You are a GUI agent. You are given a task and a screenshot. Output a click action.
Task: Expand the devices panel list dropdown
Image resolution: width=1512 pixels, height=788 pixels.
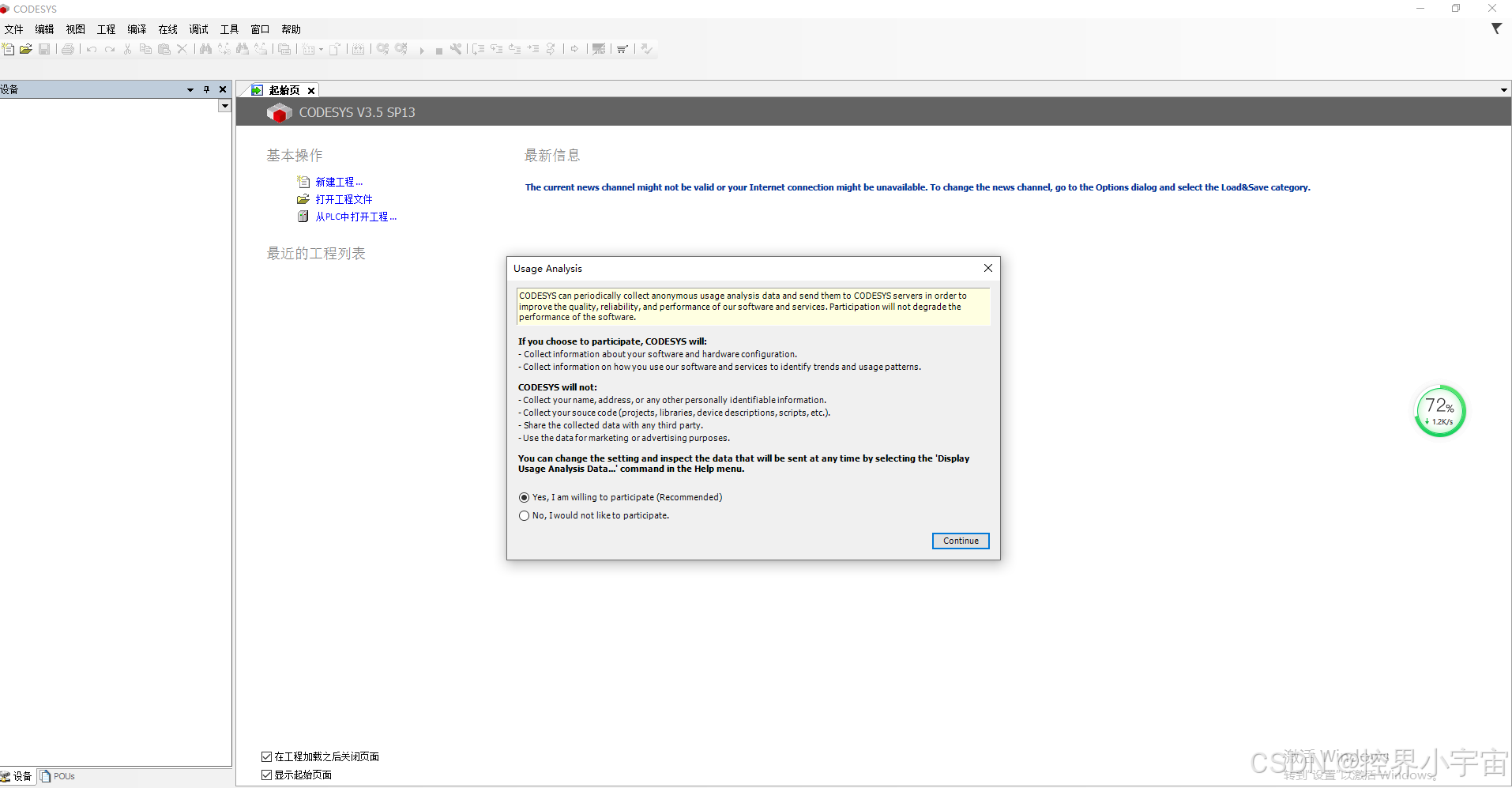(225, 105)
